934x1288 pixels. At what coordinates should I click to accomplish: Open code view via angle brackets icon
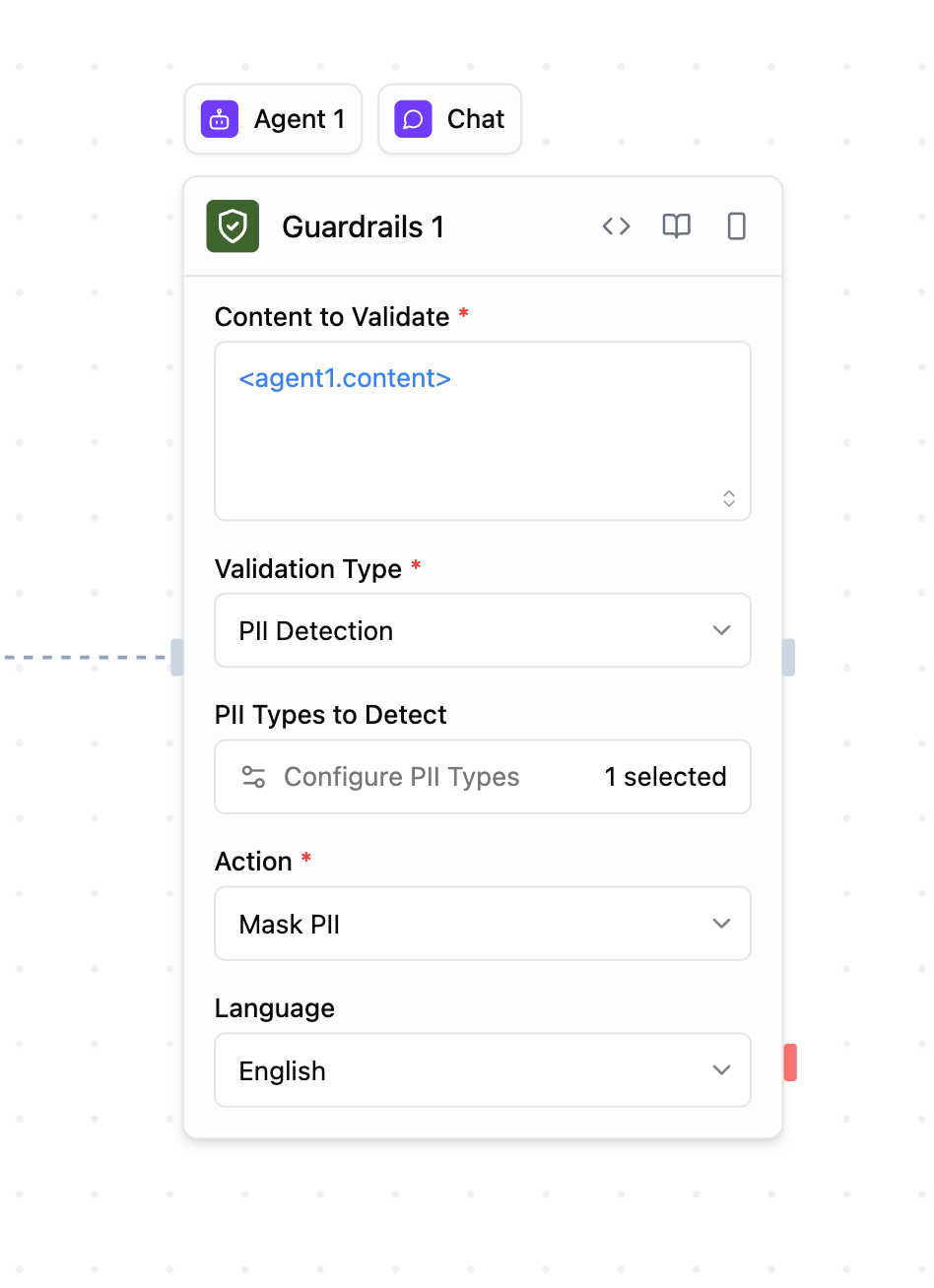tap(616, 226)
